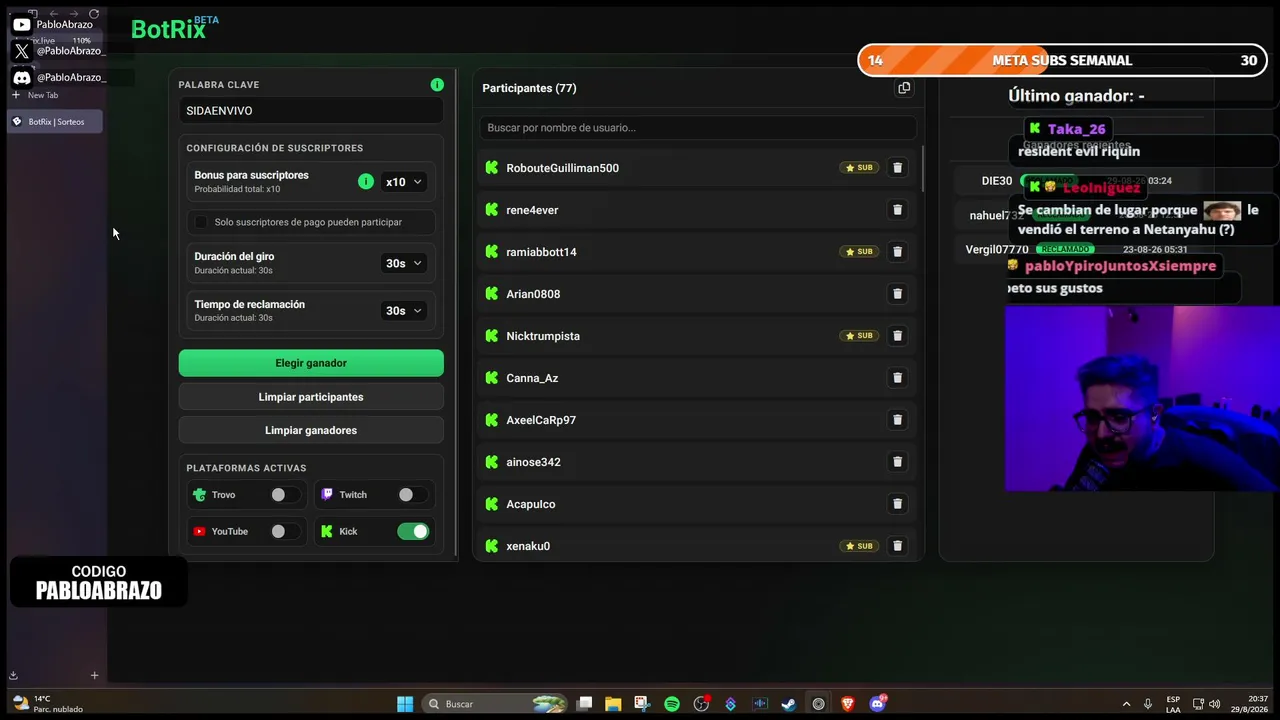
Task: Click Limpiar participantes
Action: pos(311,397)
